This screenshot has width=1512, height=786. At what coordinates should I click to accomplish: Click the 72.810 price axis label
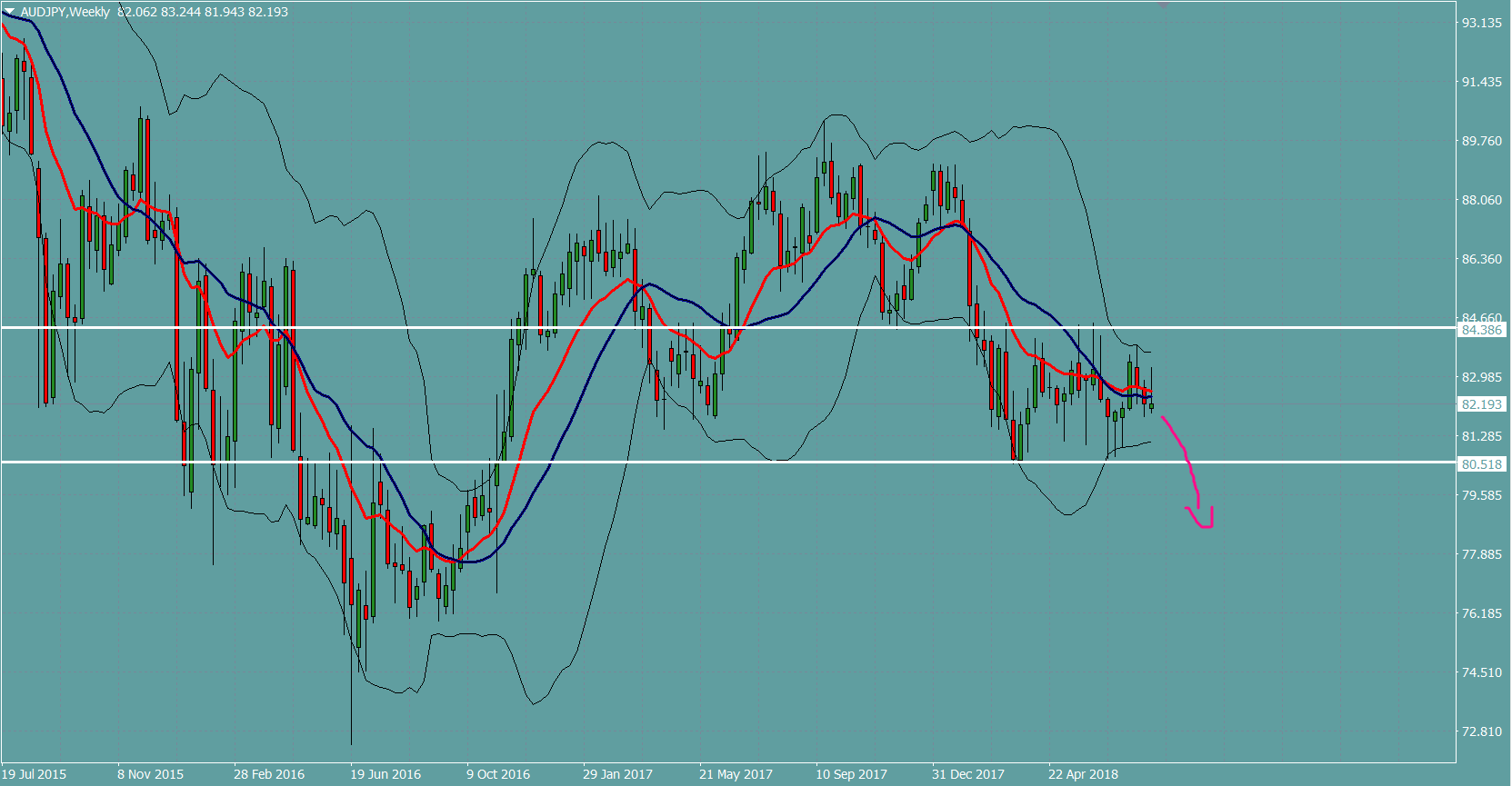click(x=1481, y=731)
